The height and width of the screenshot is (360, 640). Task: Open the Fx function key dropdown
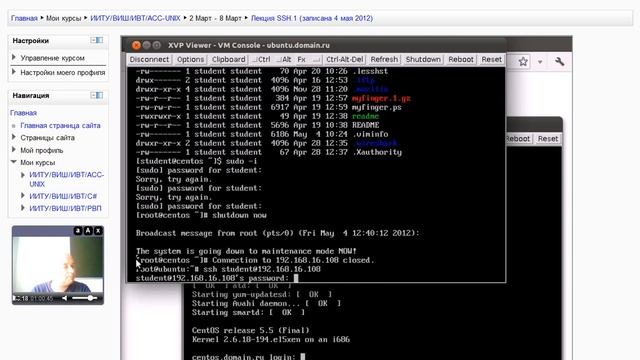coord(309,60)
